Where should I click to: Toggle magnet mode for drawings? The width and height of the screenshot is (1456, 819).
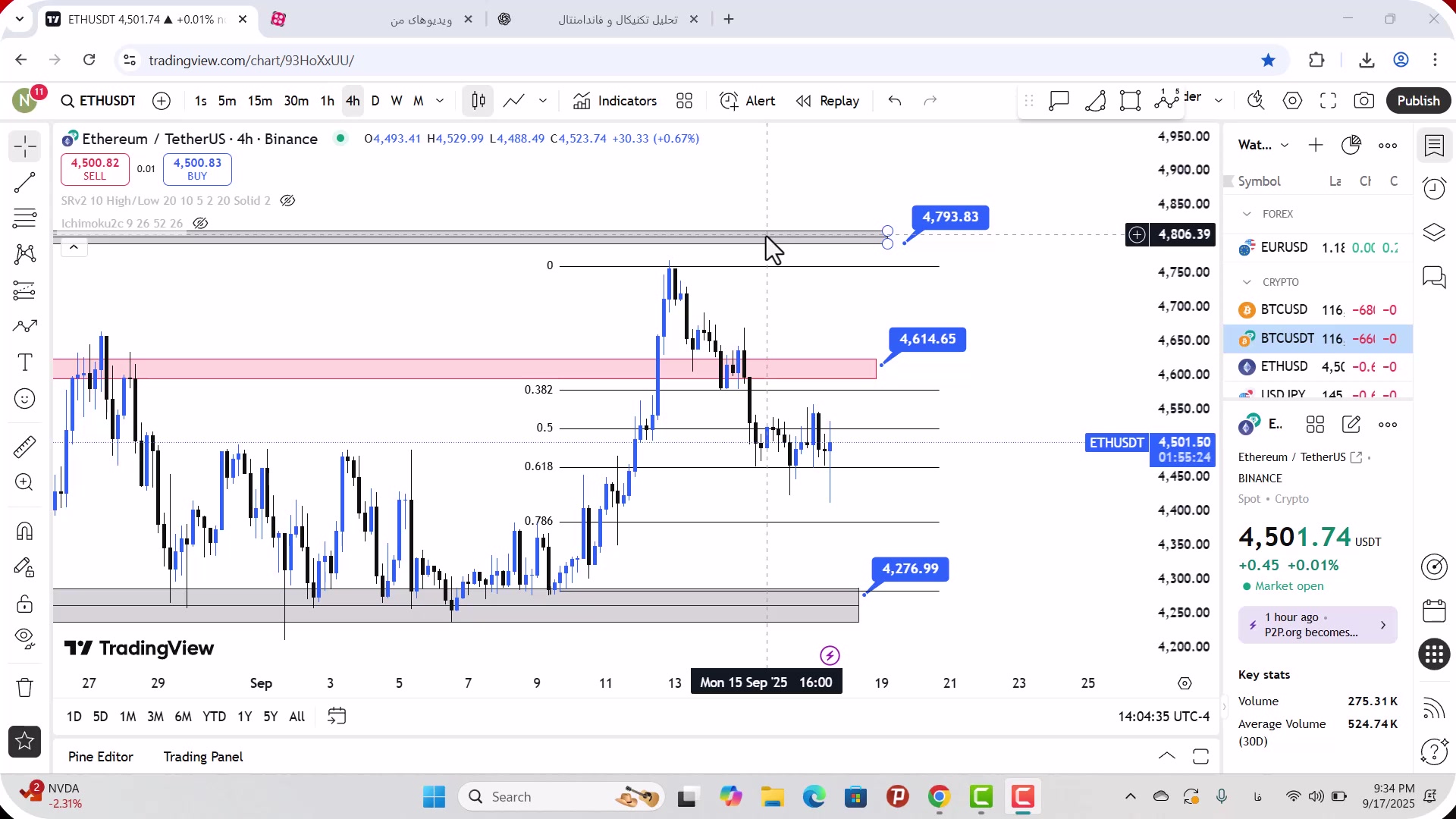[x=24, y=531]
